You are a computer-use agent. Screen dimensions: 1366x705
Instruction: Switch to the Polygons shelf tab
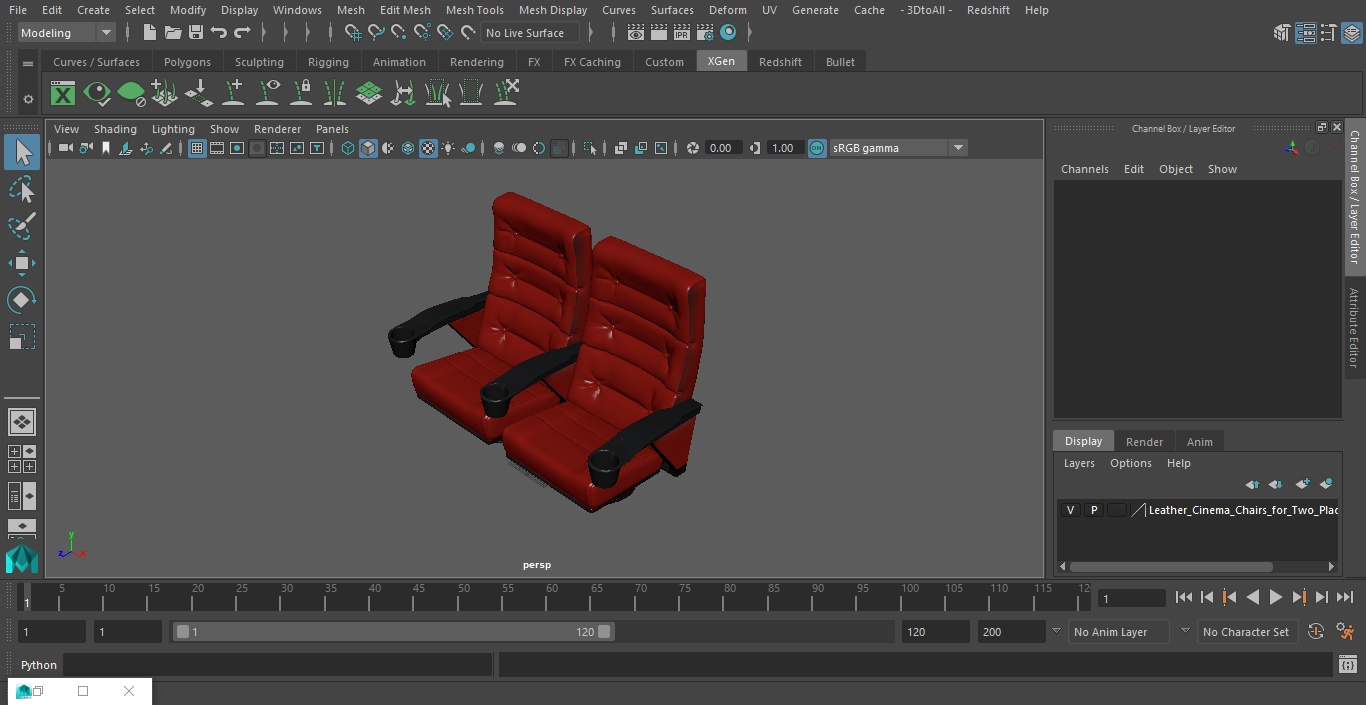(x=187, y=62)
